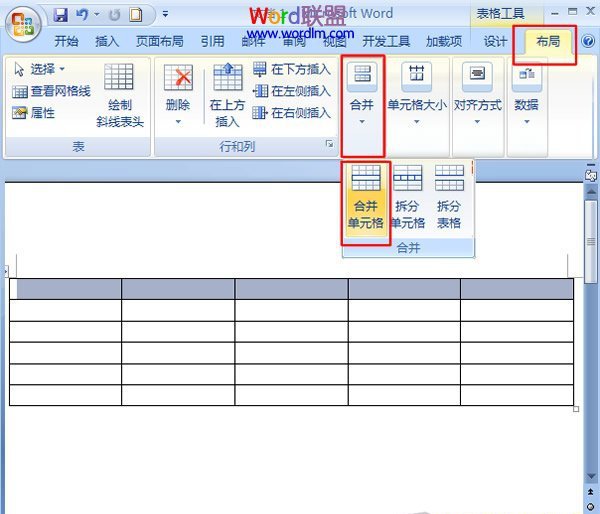
Task: Click the redo/repeat icon
Action: 114,15
